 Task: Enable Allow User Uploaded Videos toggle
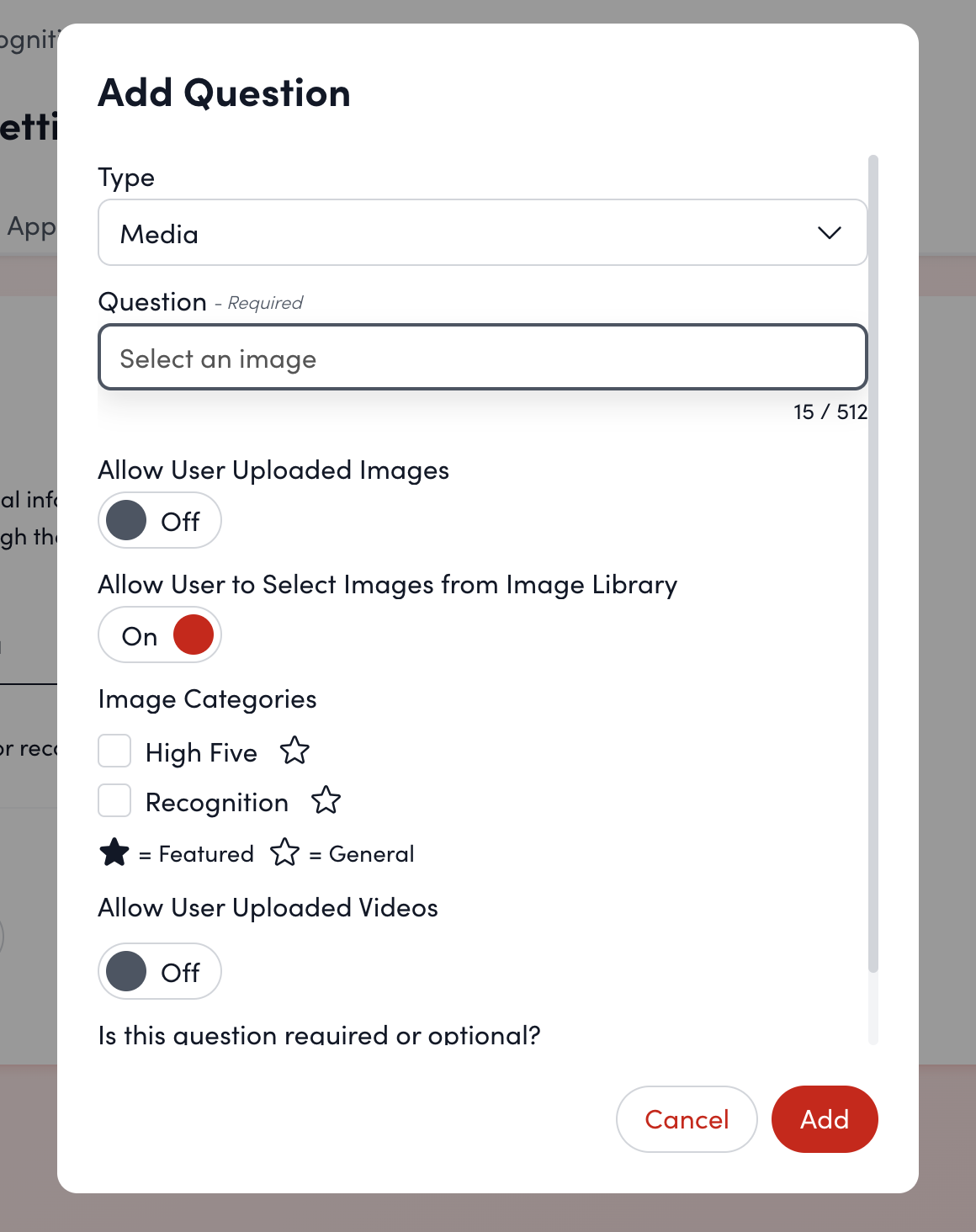coord(160,972)
